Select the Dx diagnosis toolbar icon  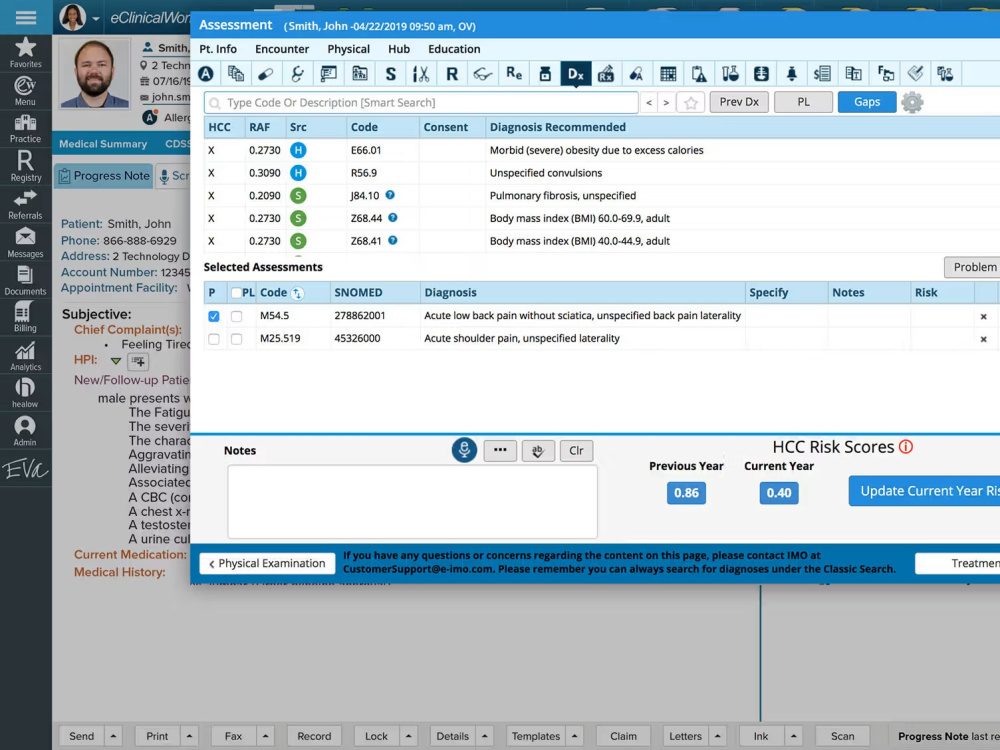tap(576, 74)
